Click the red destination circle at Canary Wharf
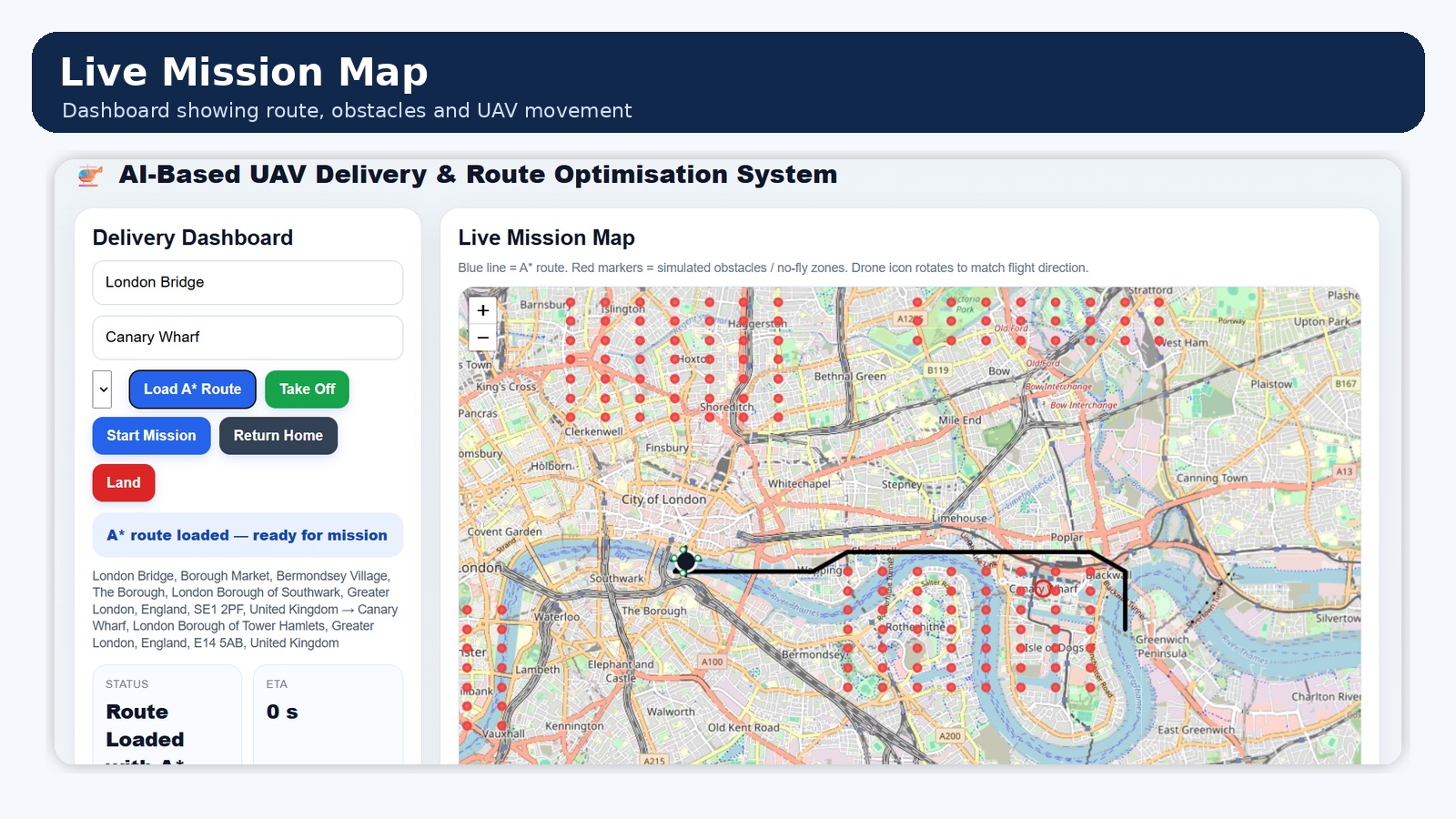This screenshot has height=819, width=1456. pos(1042,589)
